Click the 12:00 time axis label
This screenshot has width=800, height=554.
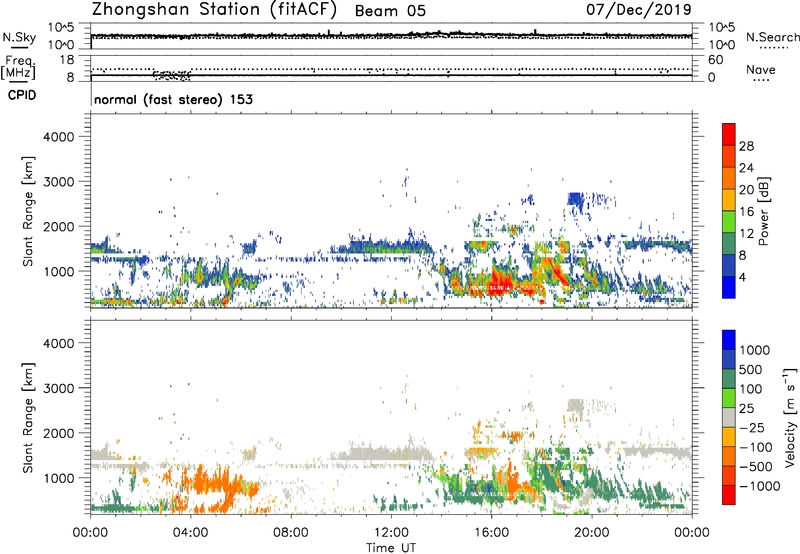pos(391,533)
